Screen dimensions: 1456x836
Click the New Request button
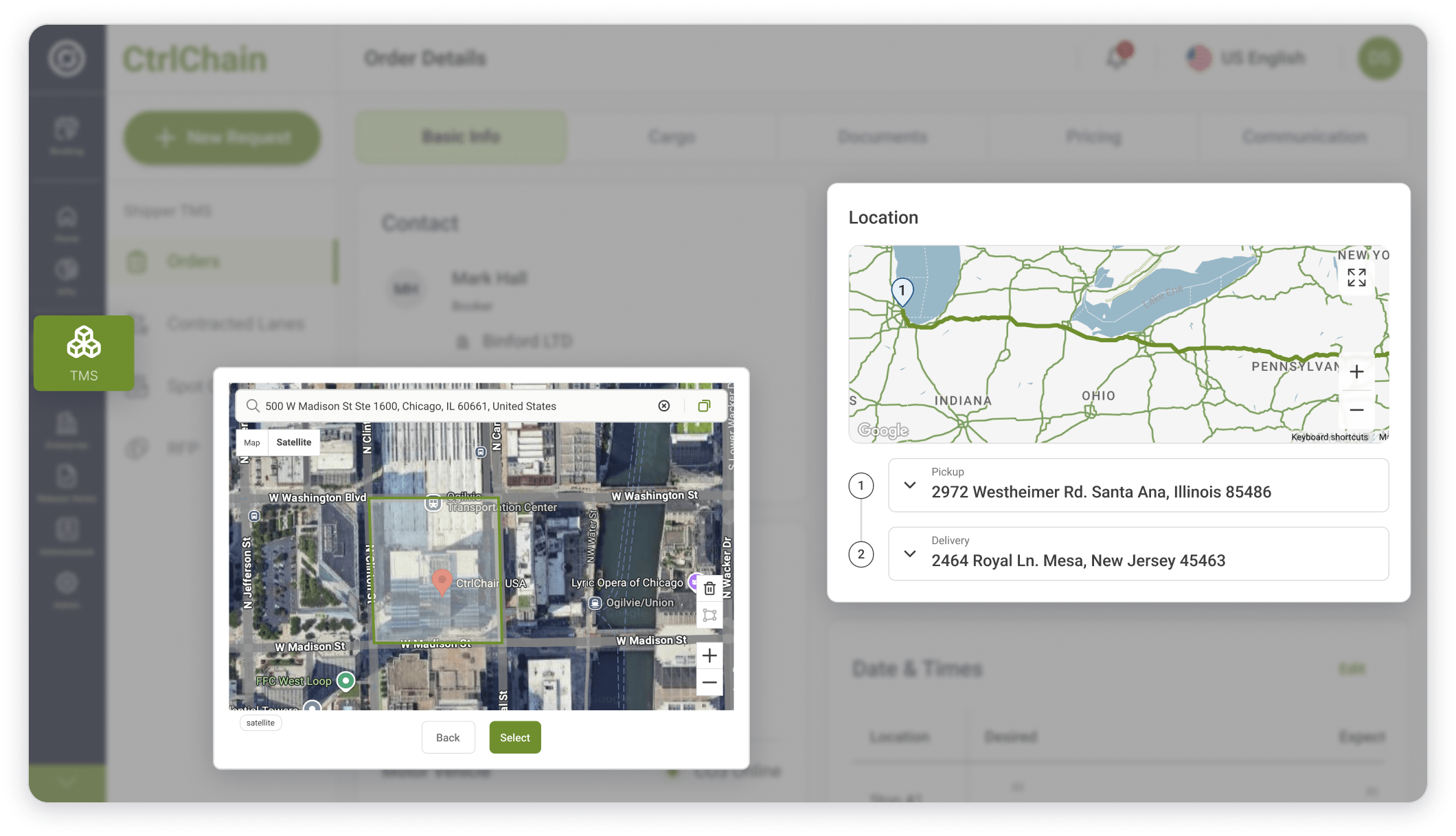(222, 137)
